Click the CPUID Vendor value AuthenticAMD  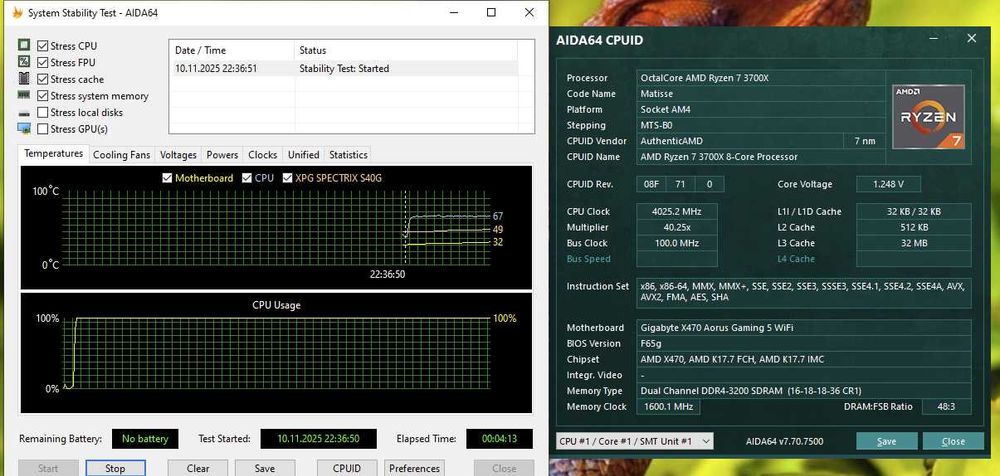740,141
